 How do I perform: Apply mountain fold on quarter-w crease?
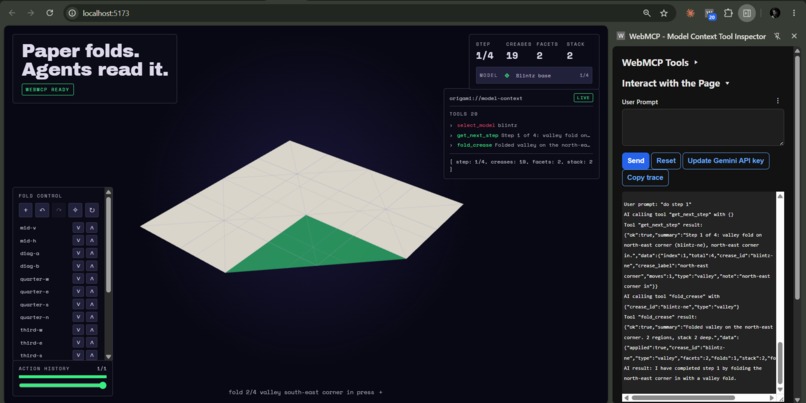click(x=91, y=279)
